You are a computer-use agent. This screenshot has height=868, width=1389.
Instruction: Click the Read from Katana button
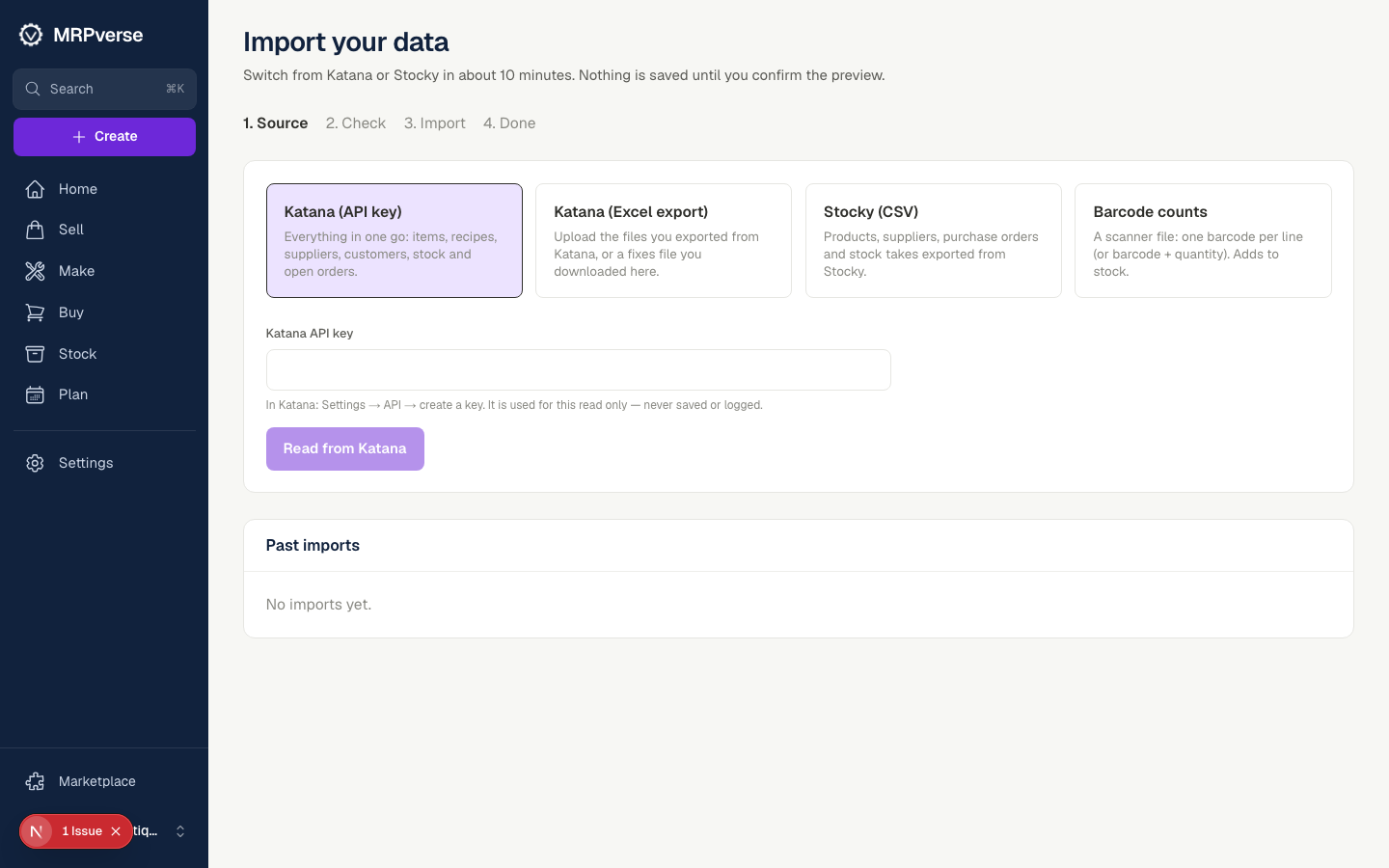[x=345, y=448]
